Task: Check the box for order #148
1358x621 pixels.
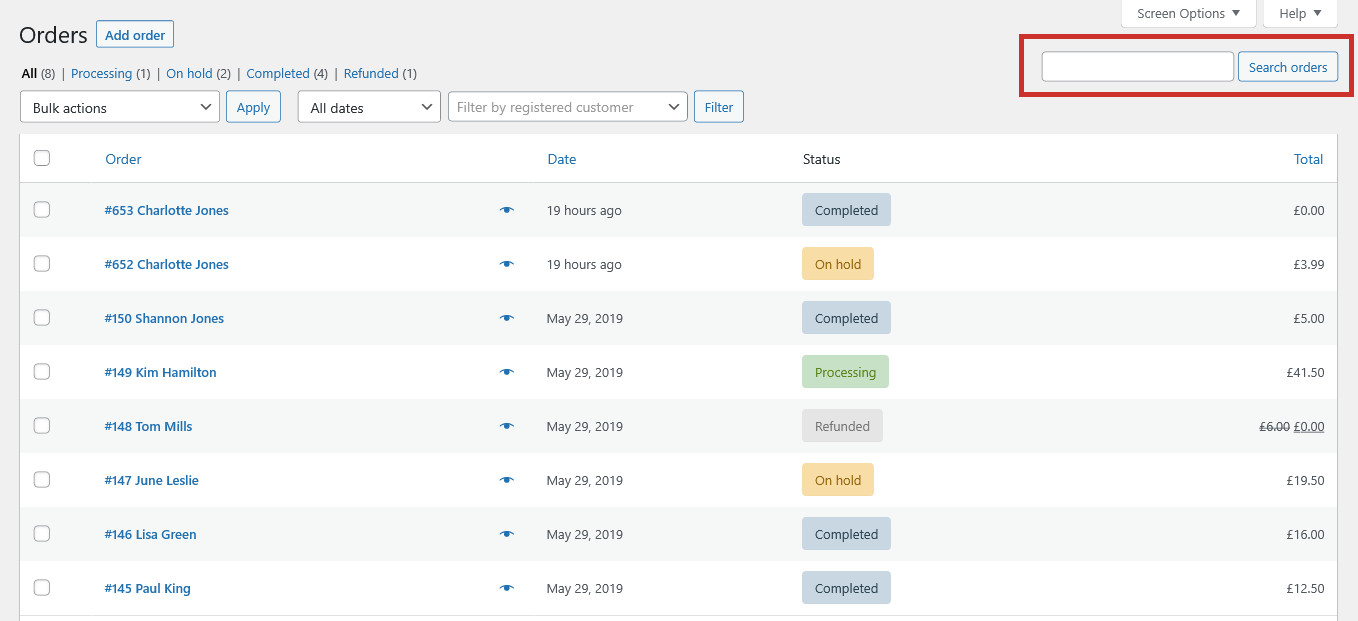Action: (42, 426)
